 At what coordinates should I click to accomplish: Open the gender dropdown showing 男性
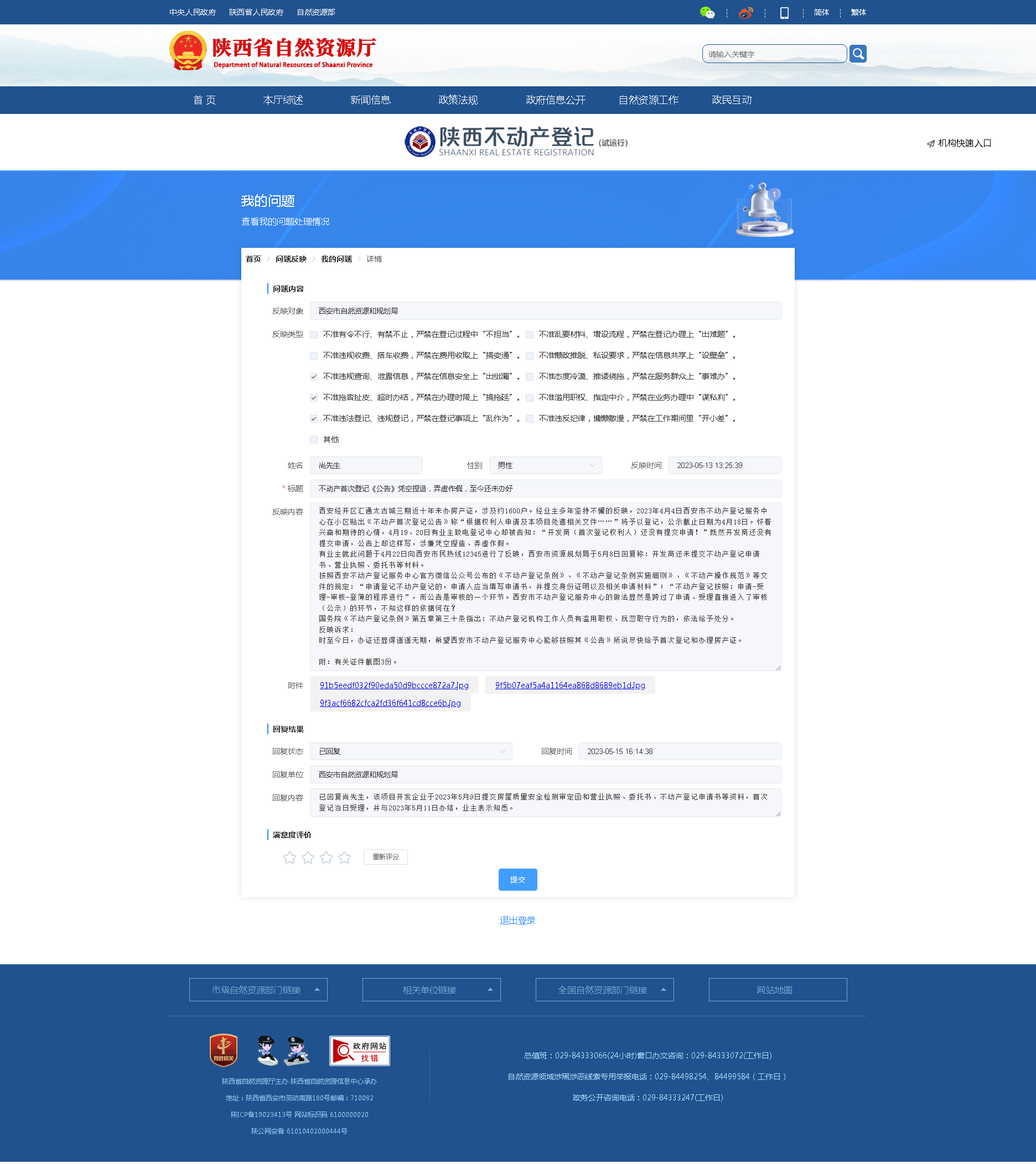545,465
